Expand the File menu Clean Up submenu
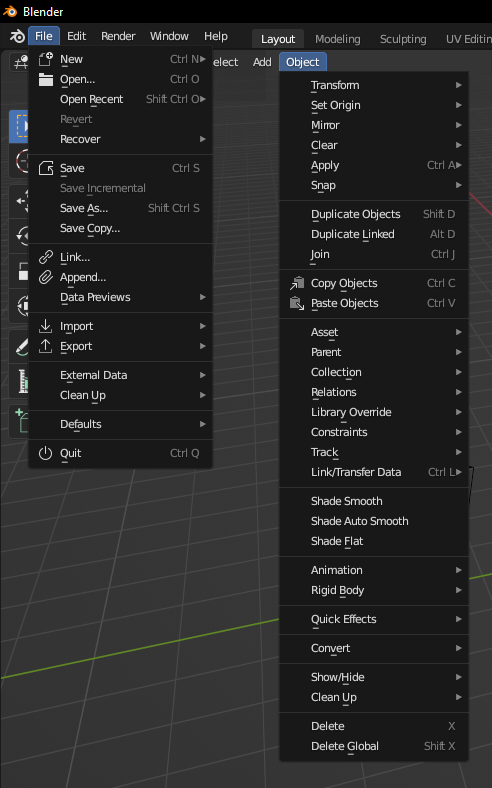Viewport: 492px width, 788px height. coord(121,396)
